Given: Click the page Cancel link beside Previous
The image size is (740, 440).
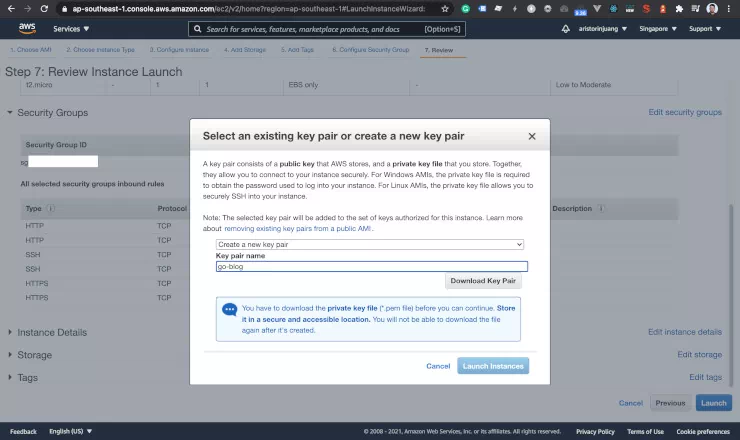Looking at the screenshot, I should 631,403.
